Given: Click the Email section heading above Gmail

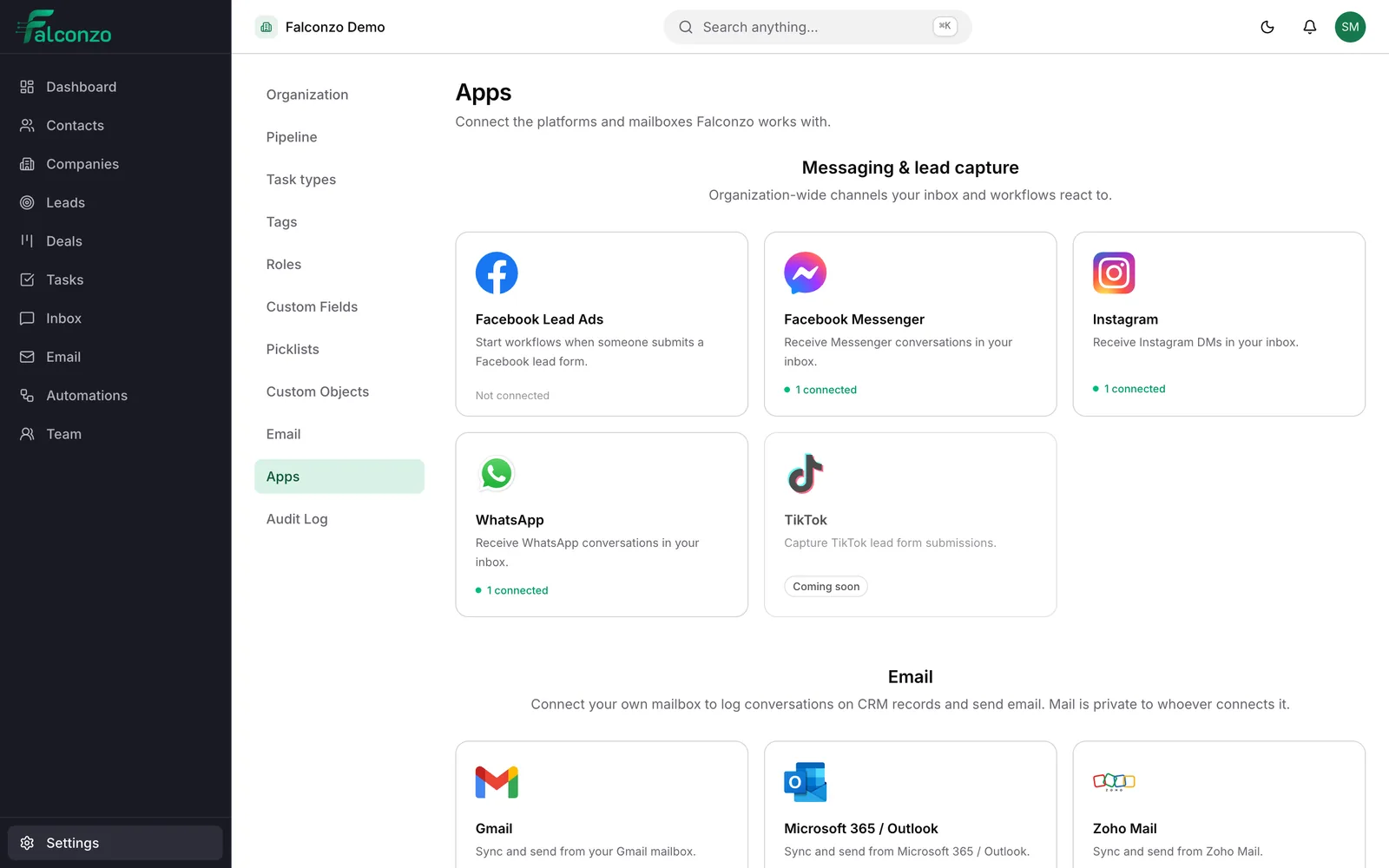Looking at the screenshot, I should pos(910,677).
